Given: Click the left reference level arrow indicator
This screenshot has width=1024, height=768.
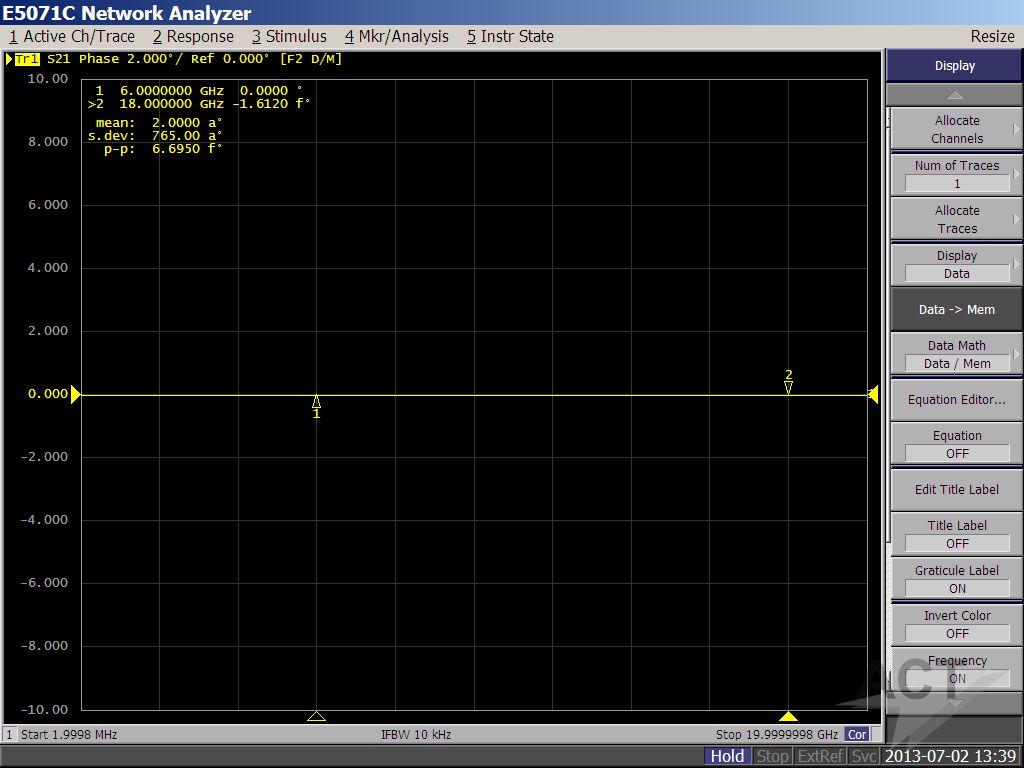Looking at the screenshot, I should pyautogui.click(x=76, y=394).
